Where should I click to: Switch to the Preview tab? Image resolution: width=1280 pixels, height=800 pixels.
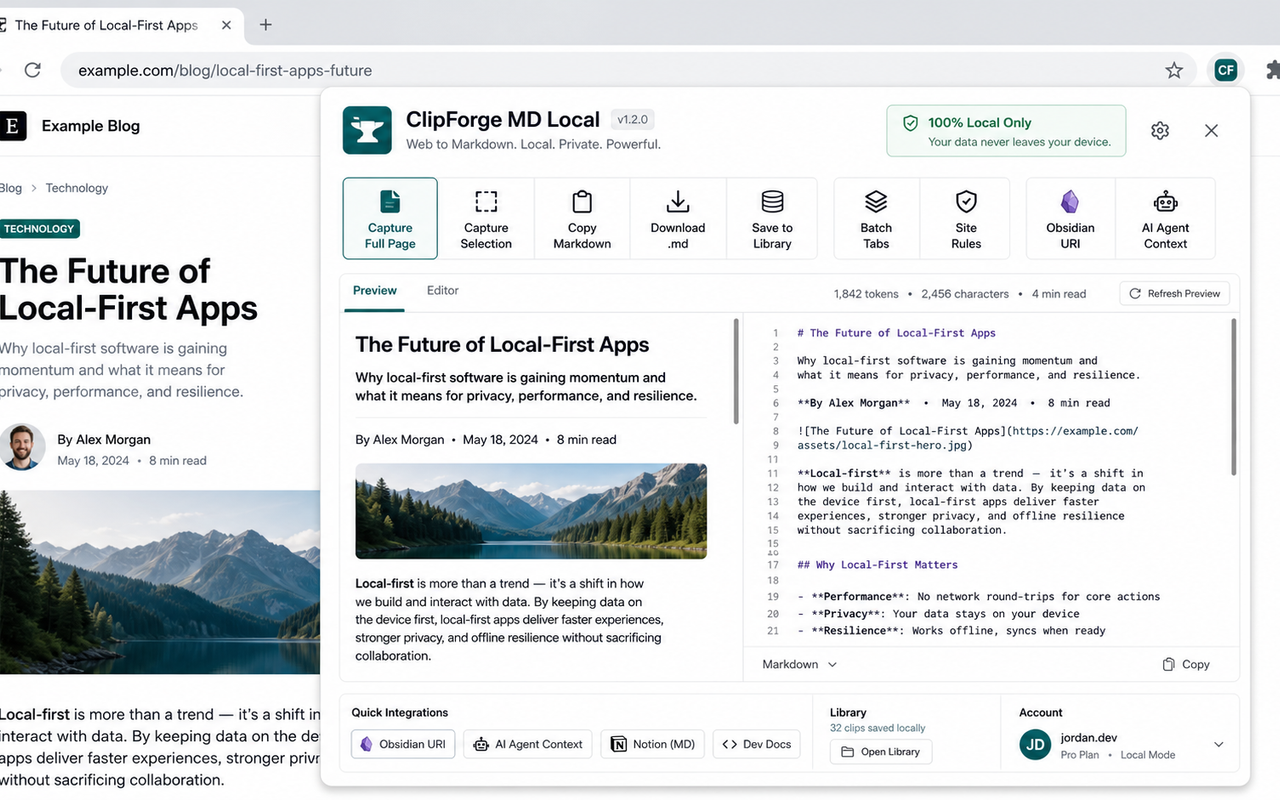coord(375,291)
